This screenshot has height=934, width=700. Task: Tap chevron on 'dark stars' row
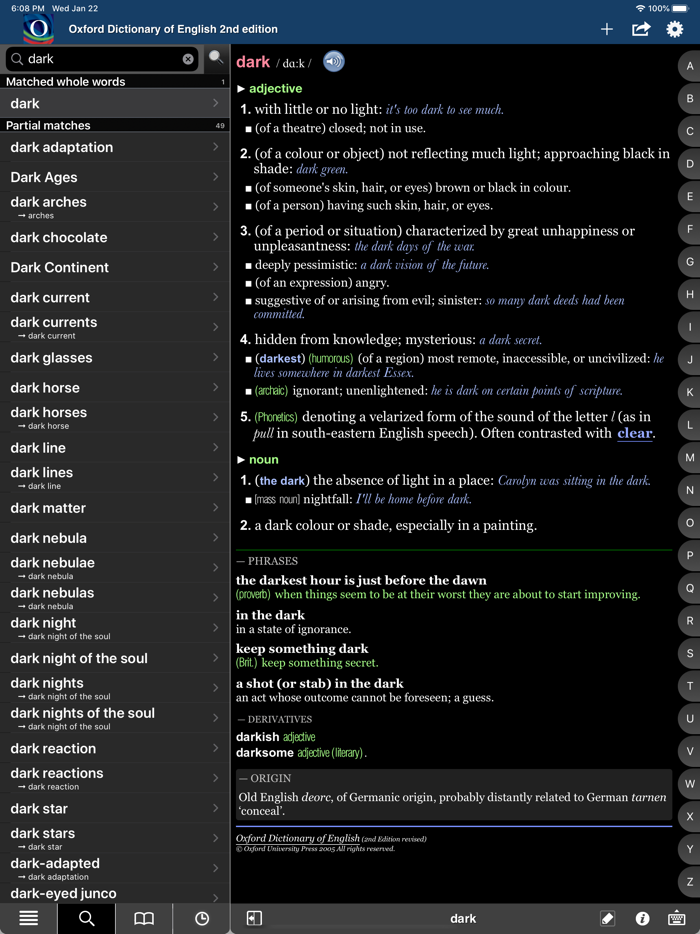pos(216,838)
